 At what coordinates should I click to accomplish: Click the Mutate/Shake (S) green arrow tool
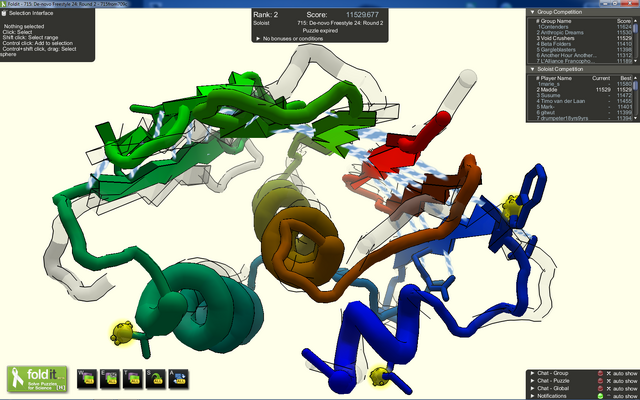pyautogui.click(x=156, y=379)
